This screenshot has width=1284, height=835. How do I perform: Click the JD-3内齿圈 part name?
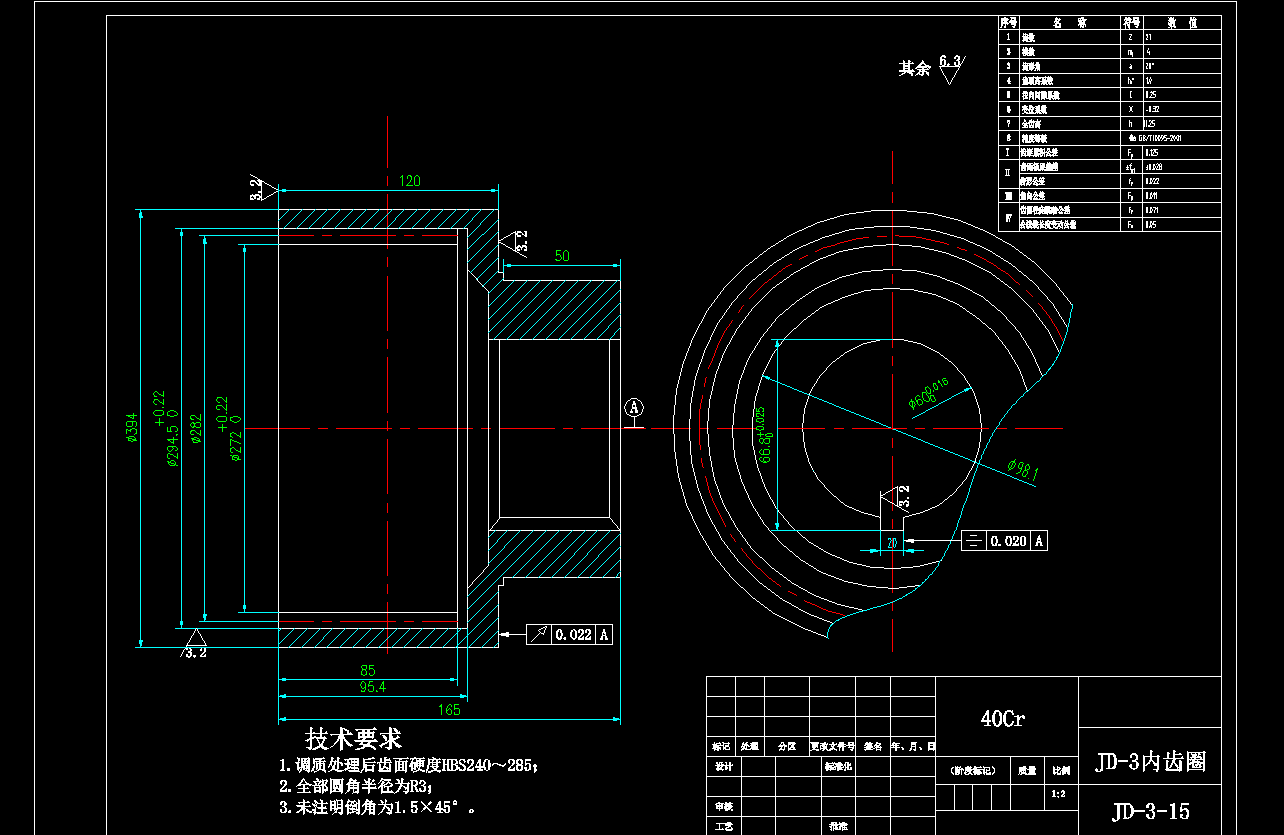coord(1150,763)
